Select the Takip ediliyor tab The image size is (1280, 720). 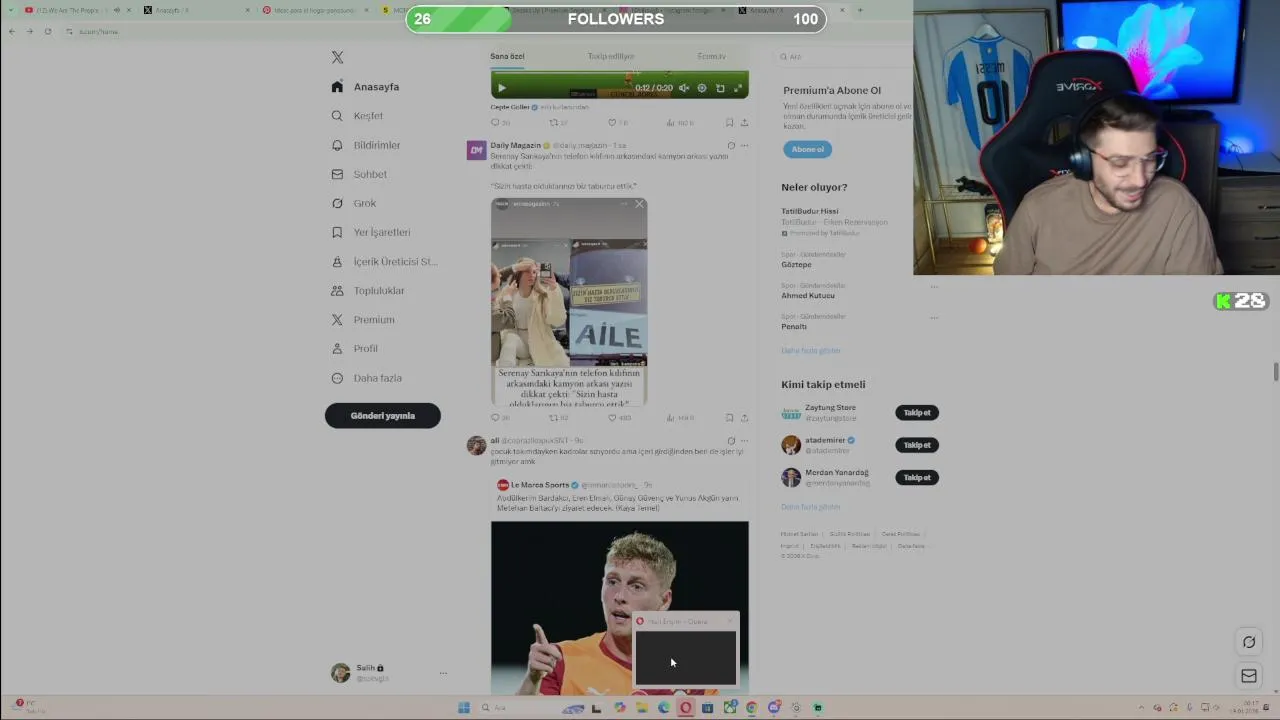[x=611, y=56]
